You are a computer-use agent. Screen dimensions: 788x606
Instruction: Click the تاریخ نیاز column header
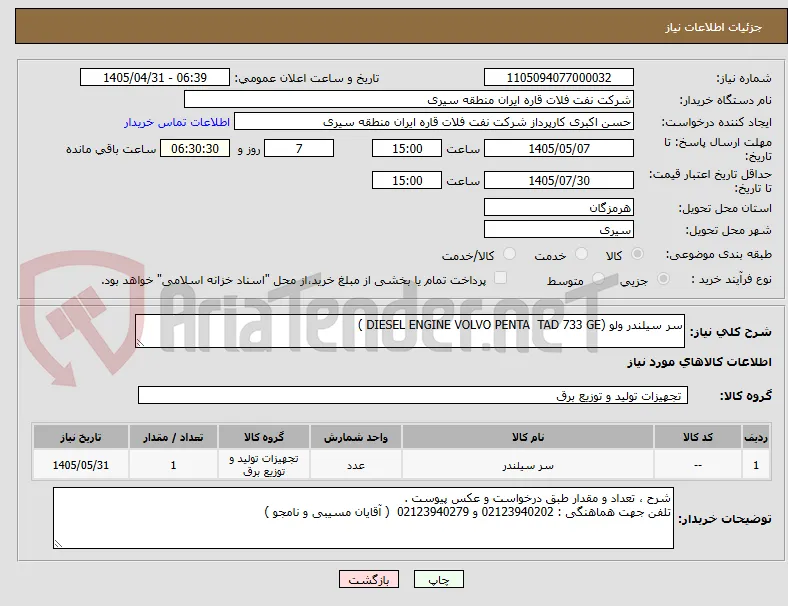[x=81, y=437]
